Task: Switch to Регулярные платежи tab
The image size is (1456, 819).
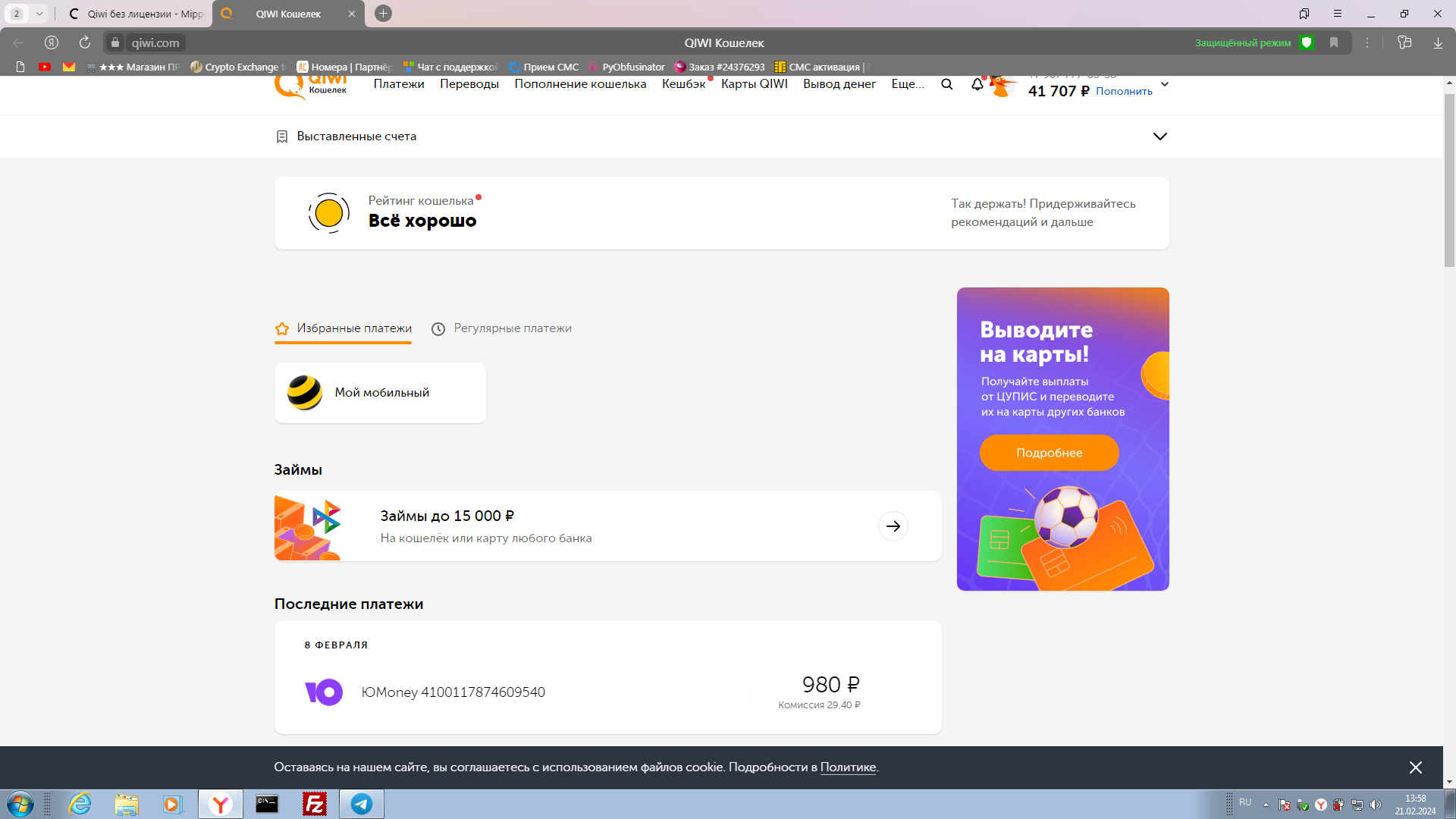Action: point(501,328)
